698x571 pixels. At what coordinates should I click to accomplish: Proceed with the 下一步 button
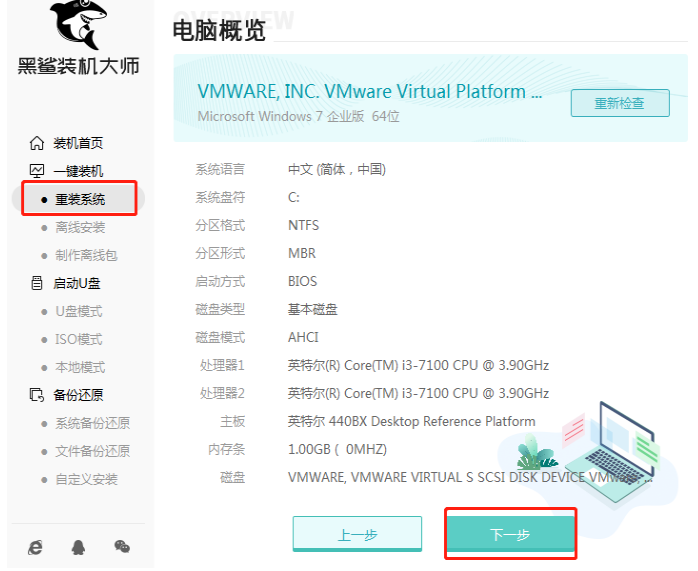pyautogui.click(x=510, y=534)
